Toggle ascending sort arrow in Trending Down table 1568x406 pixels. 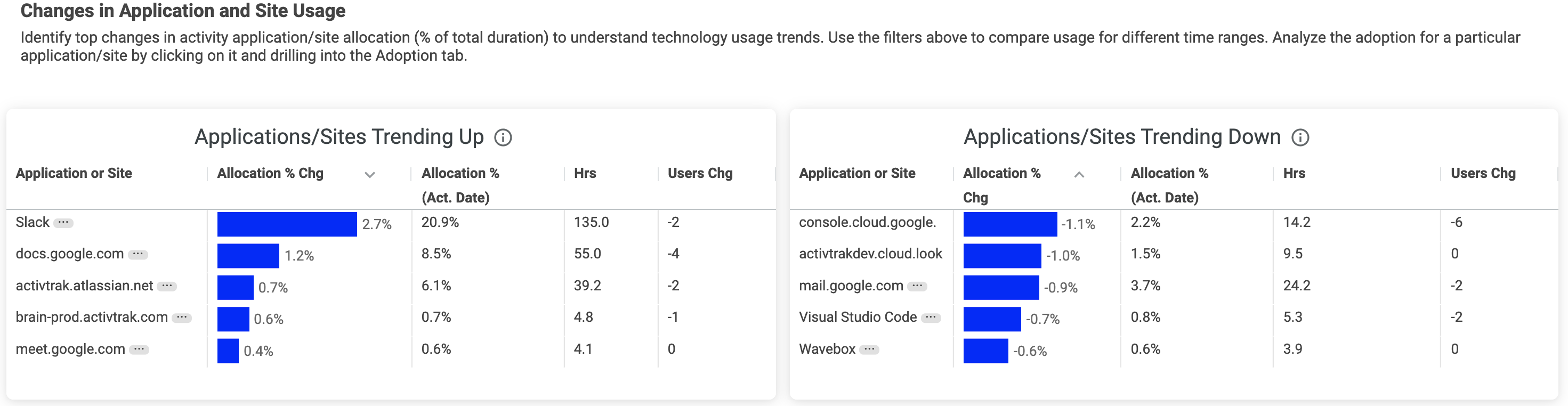[x=1079, y=175]
